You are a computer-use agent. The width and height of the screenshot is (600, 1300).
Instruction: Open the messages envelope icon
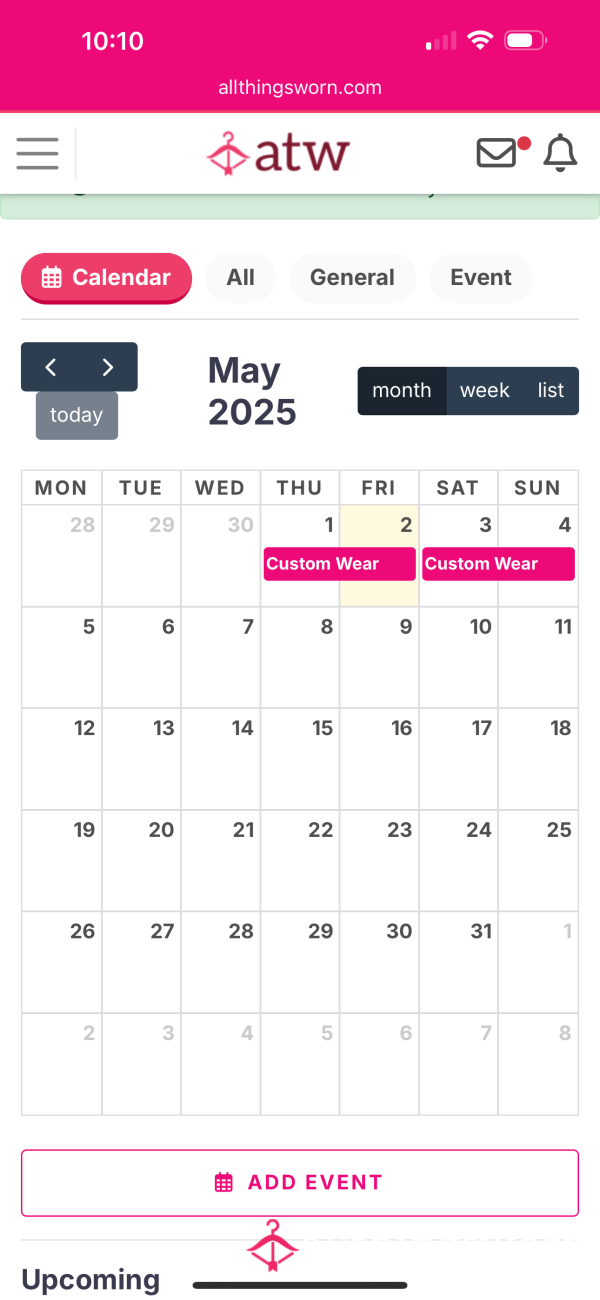tap(497, 153)
